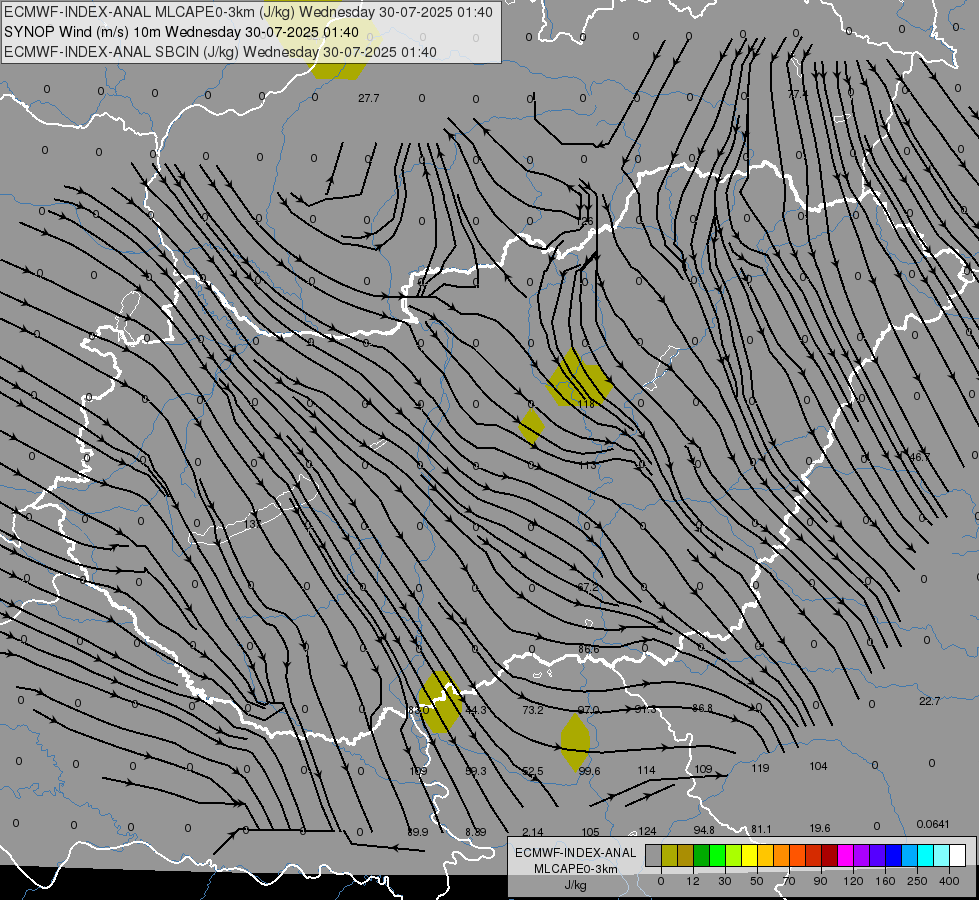Click the map value 113
The height and width of the screenshot is (900, 979).
588,465
